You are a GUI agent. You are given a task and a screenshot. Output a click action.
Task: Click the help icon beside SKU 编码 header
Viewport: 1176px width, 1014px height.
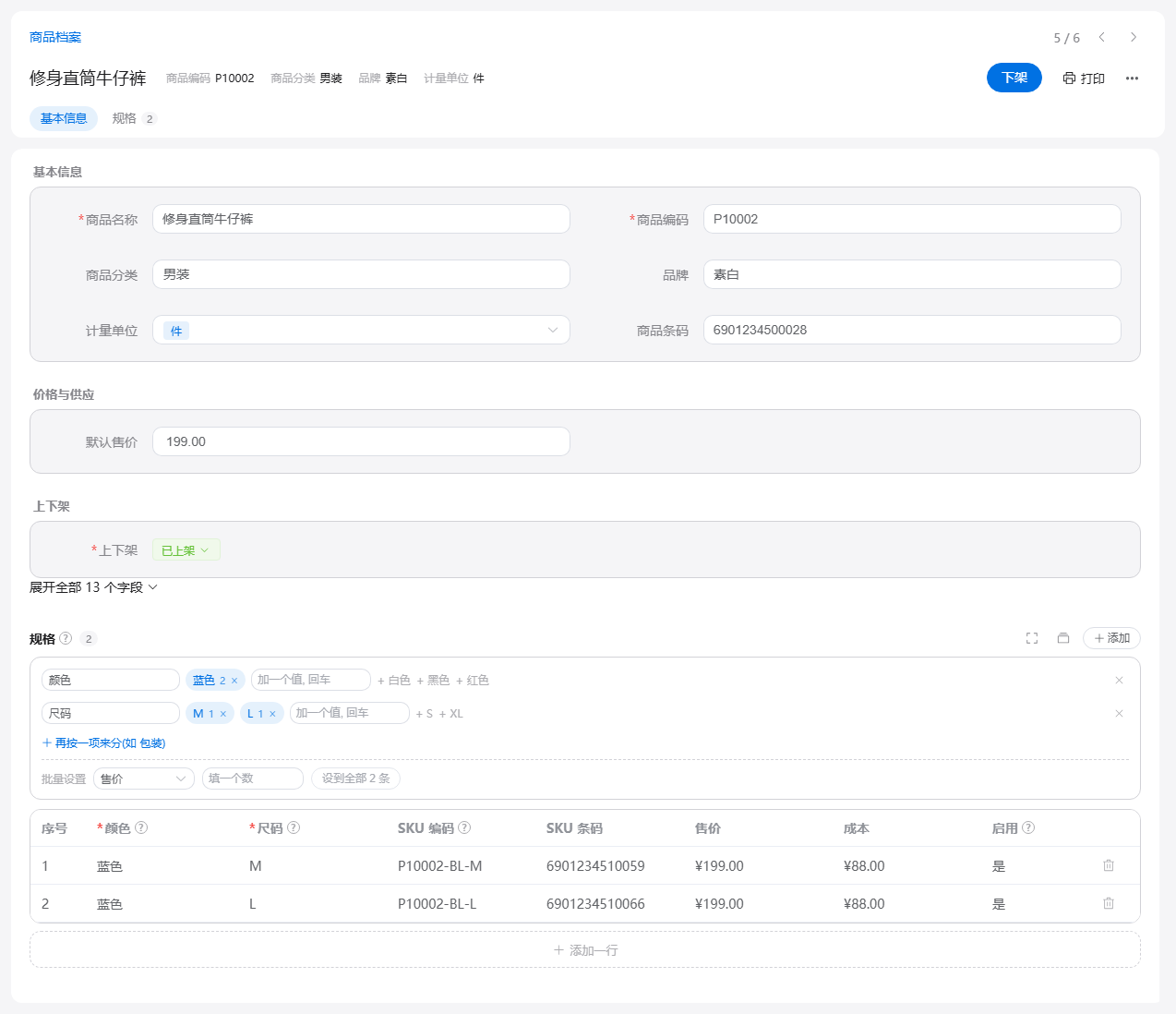(464, 827)
